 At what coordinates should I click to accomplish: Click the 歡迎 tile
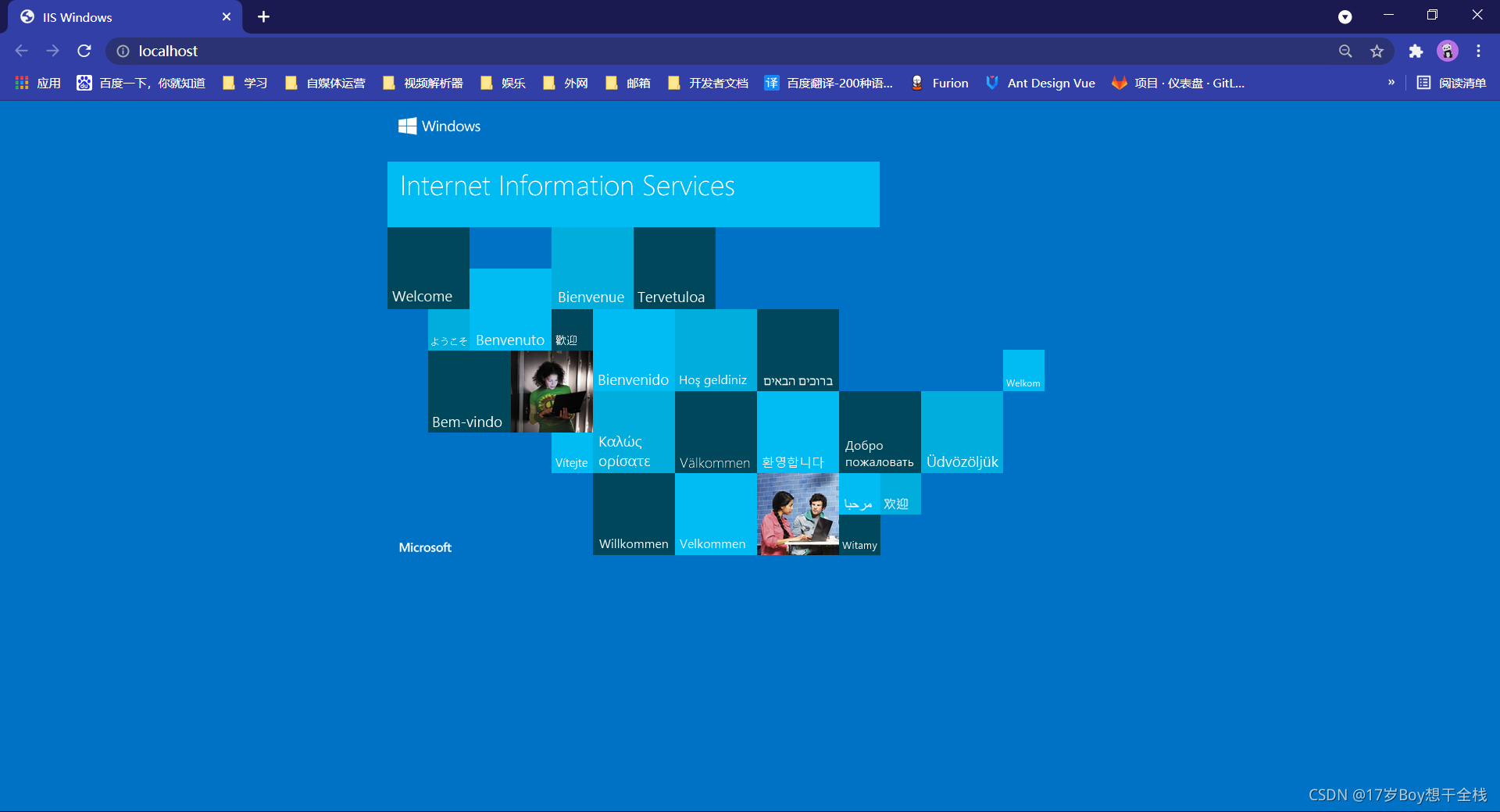pyautogui.click(x=572, y=329)
